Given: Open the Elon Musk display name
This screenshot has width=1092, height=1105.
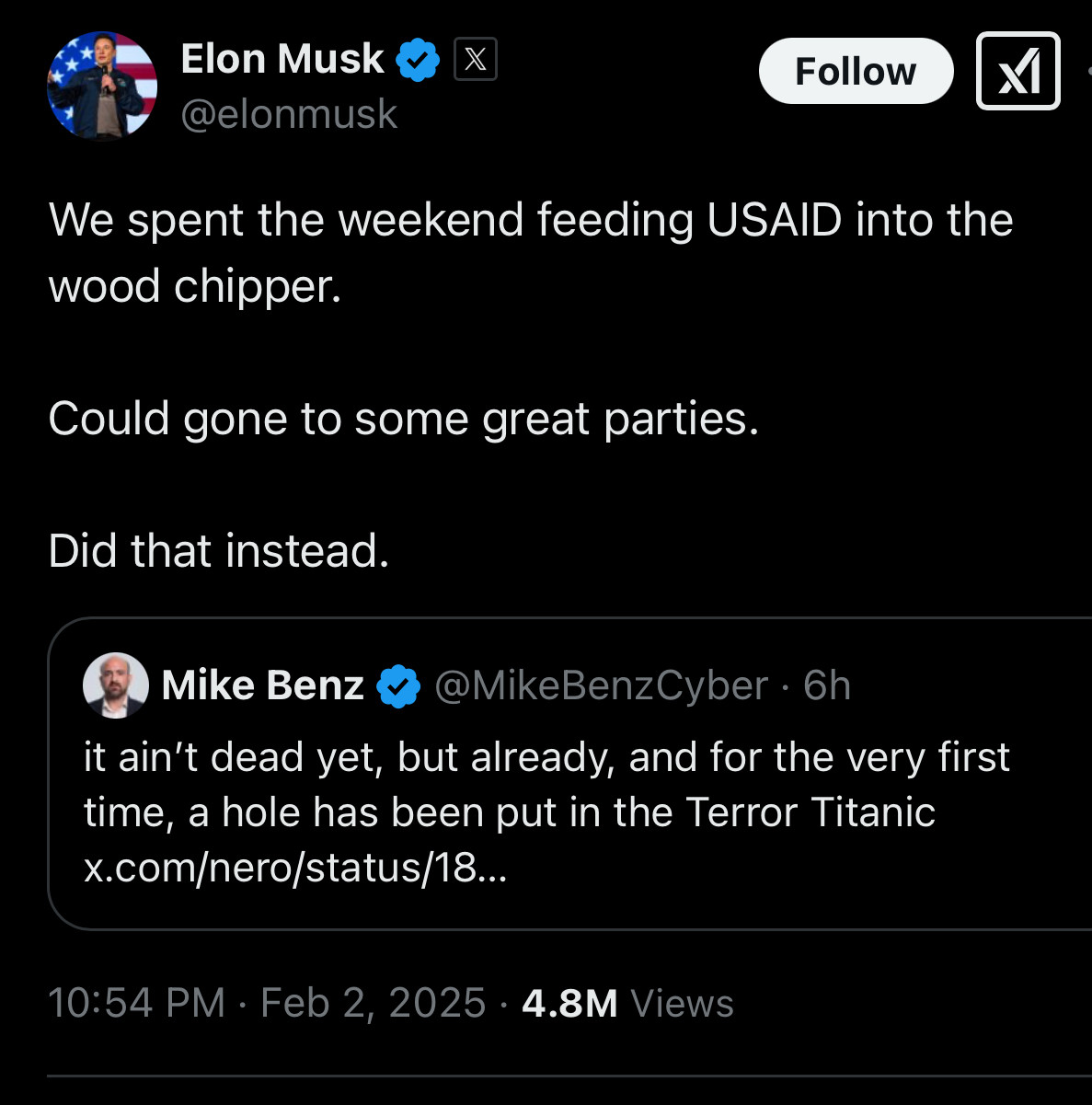Looking at the screenshot, I should 282,59.
